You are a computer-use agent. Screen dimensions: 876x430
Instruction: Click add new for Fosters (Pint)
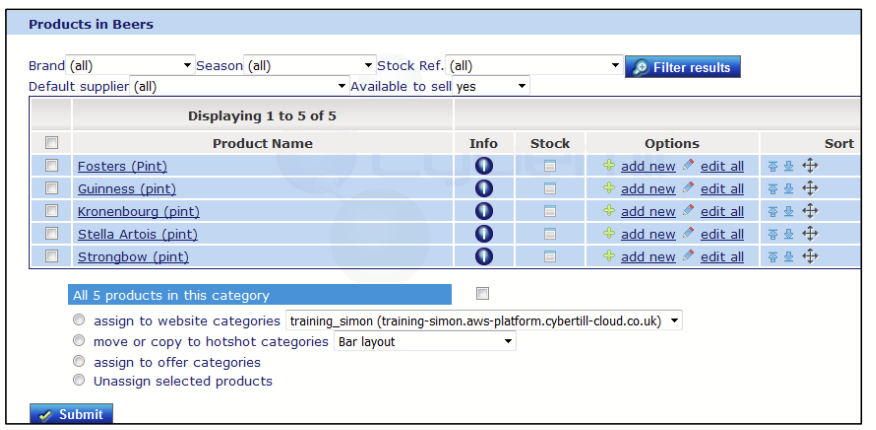click(648, 166)
